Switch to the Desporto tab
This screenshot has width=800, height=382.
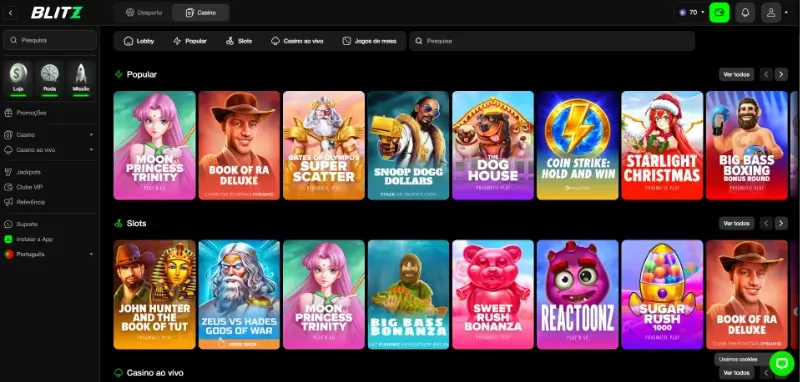[144, 13]
